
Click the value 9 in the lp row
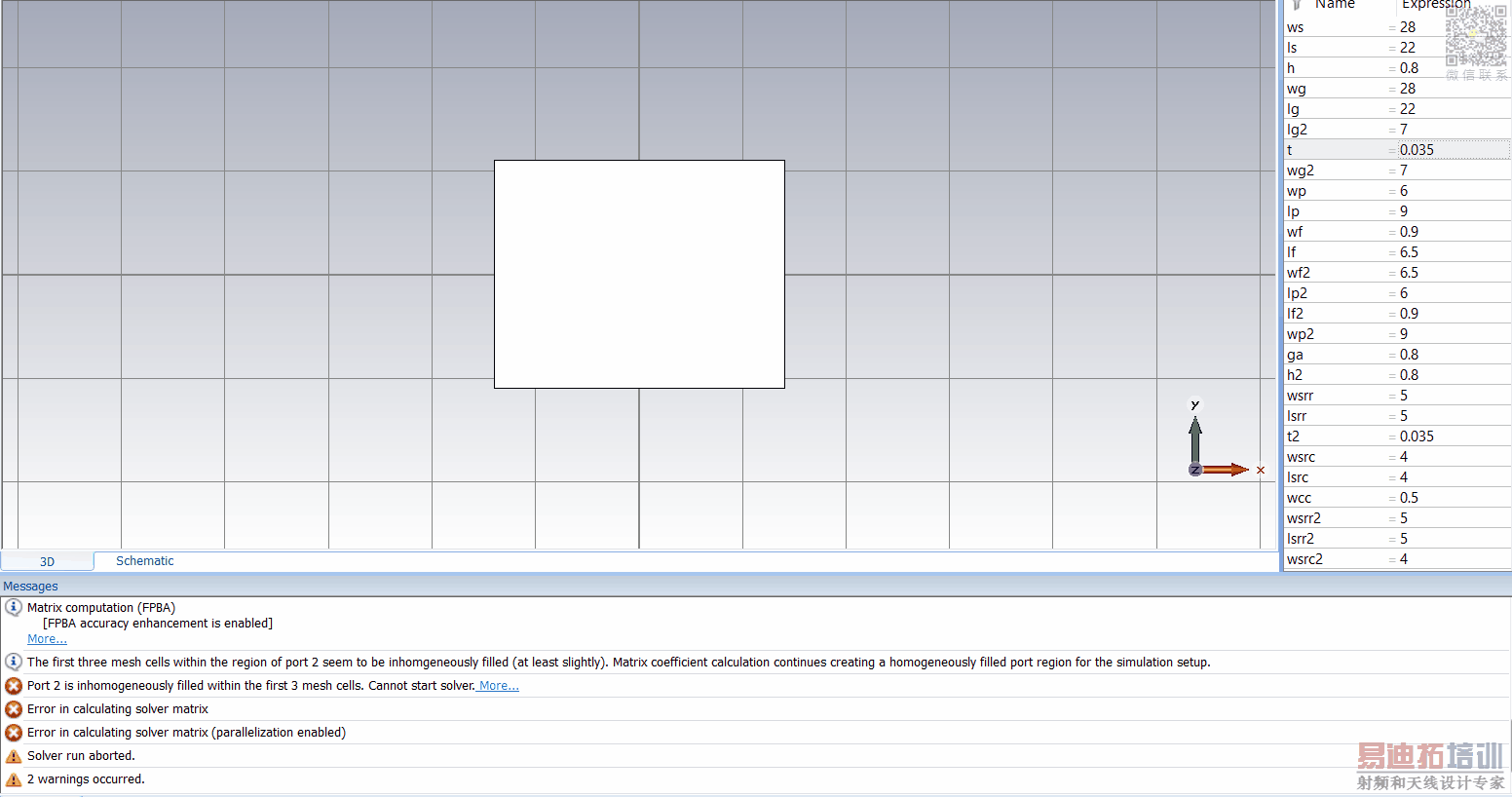[1404, 211]
